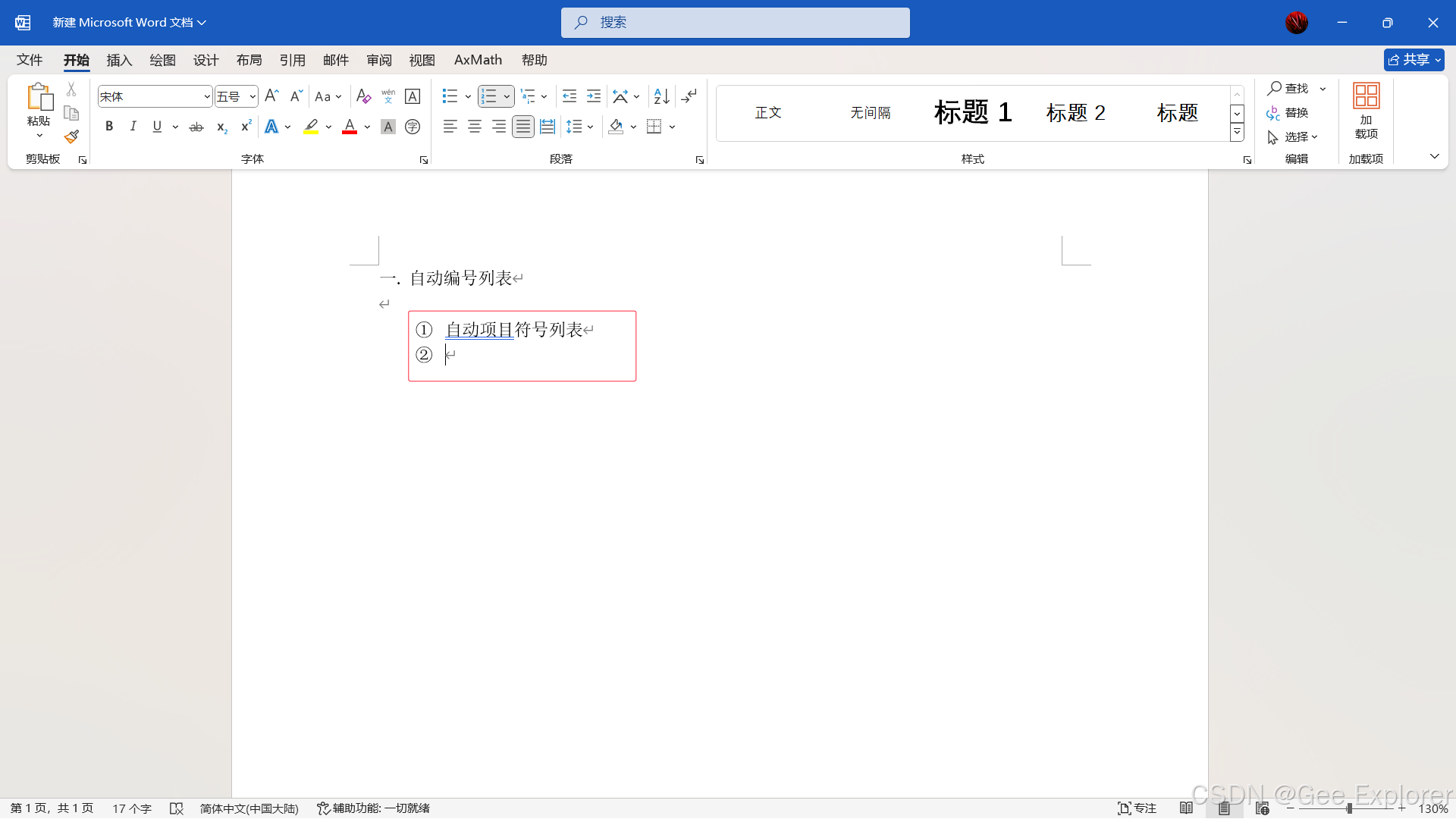Click the 共享 share button
Image resolution: width=1456 pixels, height=819 pixels.
pyautogui.click(x=1414, y=60)
